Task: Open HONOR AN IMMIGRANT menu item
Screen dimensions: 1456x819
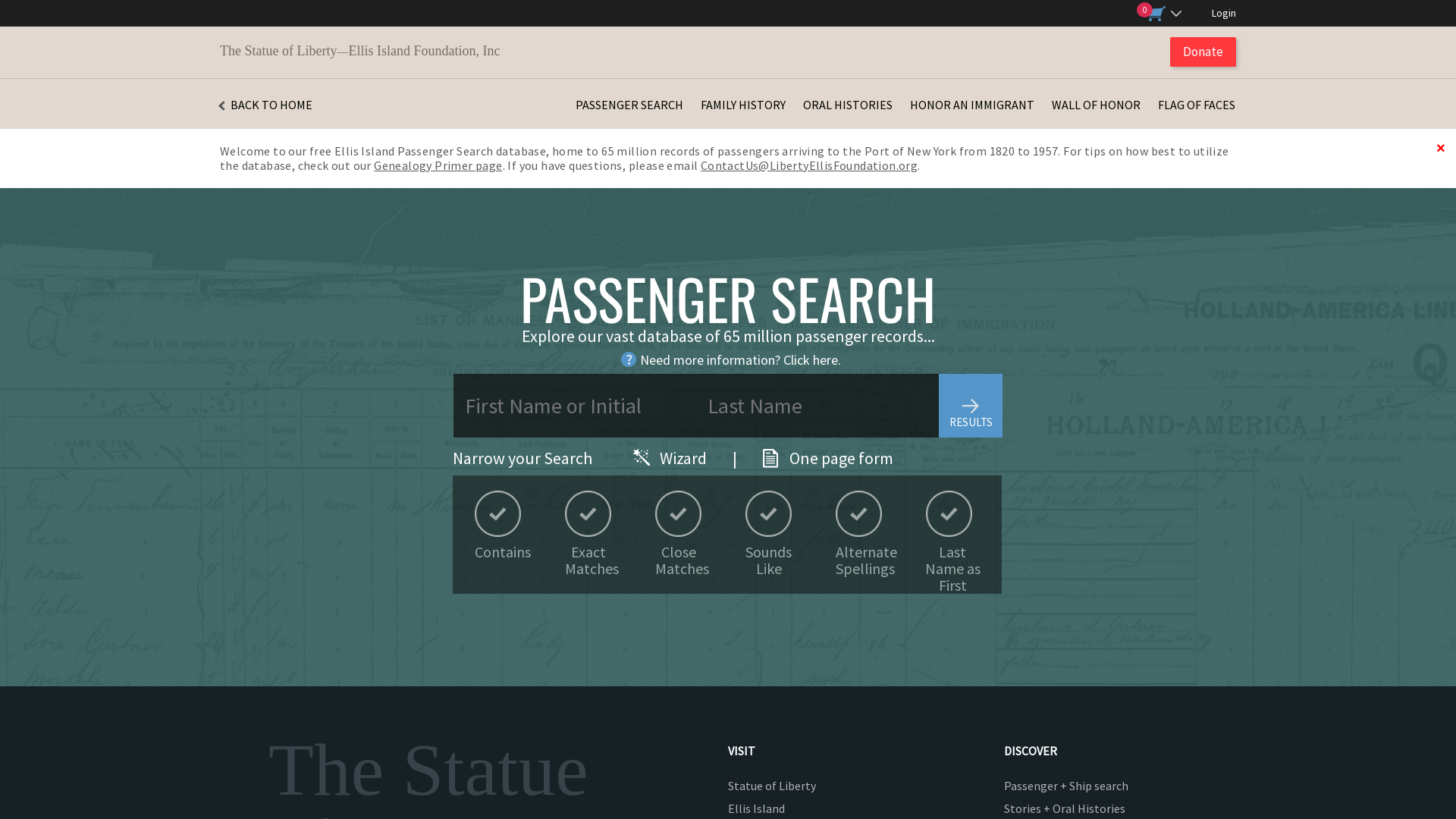Action: coord(971,105)
